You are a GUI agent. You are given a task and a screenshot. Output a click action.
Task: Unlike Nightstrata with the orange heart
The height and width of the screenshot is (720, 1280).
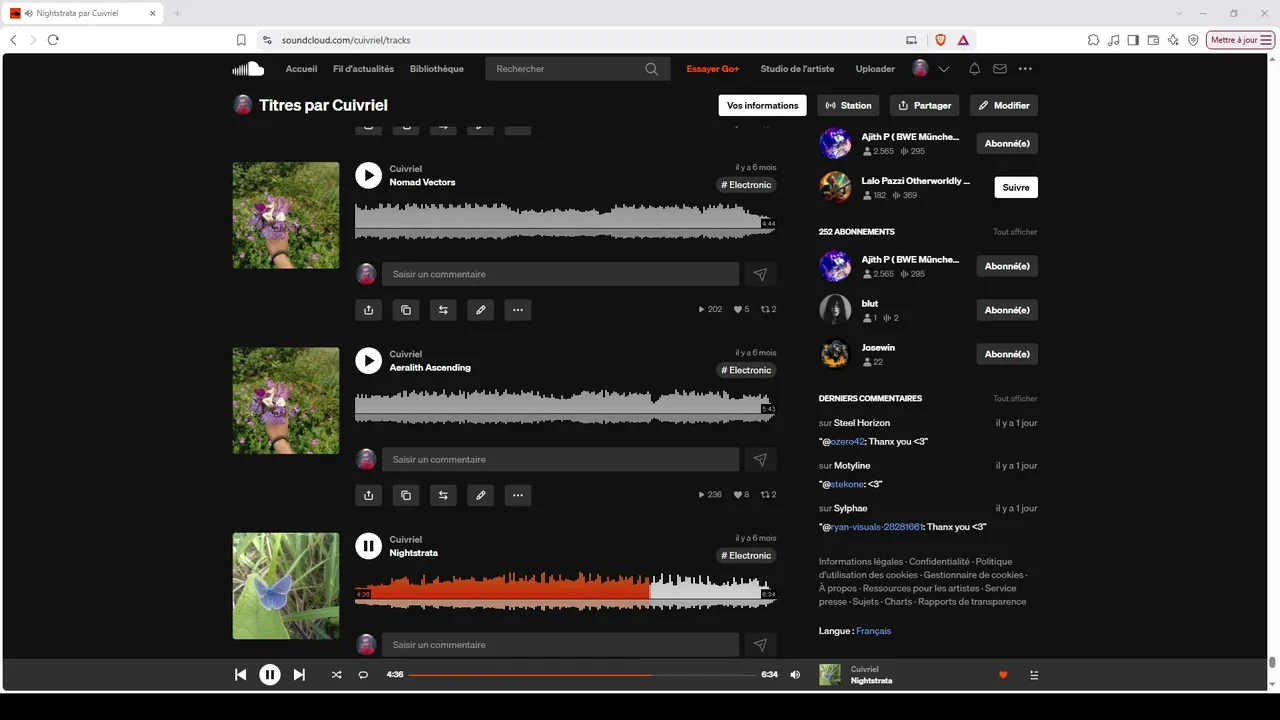[x=1003, y=675]
